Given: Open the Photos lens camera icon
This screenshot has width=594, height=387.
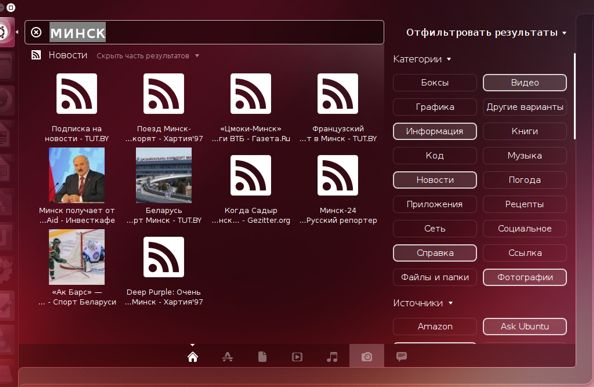Looking at the screenshot, I should click(367, 357).
